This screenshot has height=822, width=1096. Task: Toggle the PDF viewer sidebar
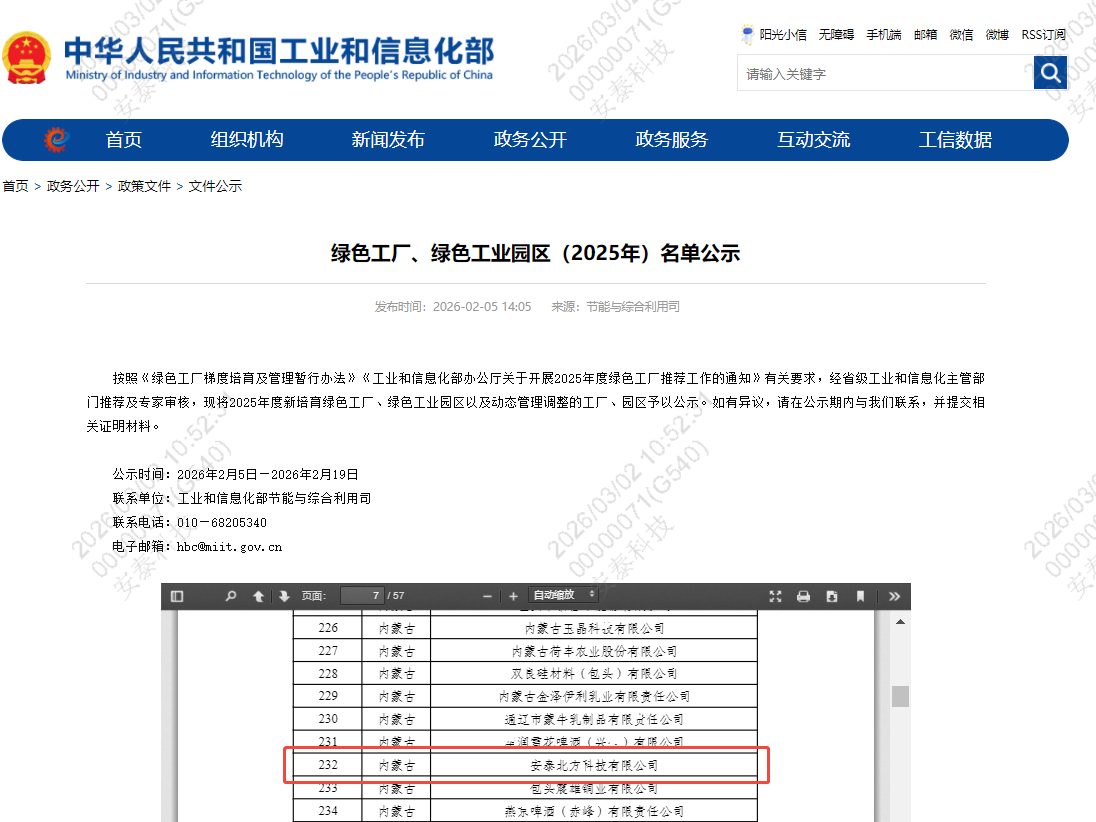coord(177,596)
